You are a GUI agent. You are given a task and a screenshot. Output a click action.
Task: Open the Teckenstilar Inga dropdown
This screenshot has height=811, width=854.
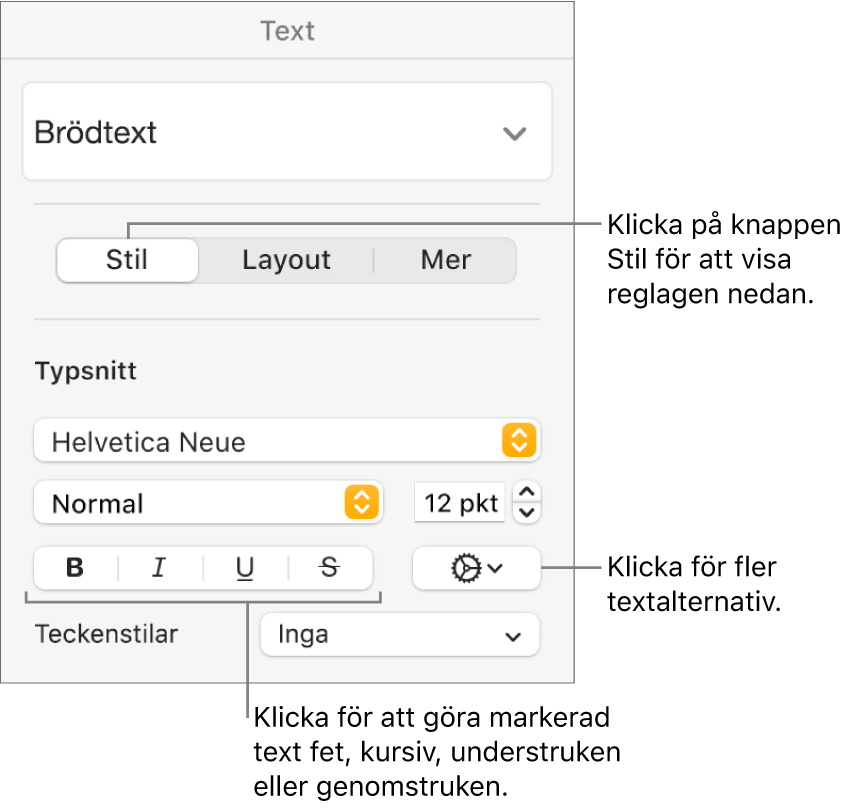click(400, 635)
